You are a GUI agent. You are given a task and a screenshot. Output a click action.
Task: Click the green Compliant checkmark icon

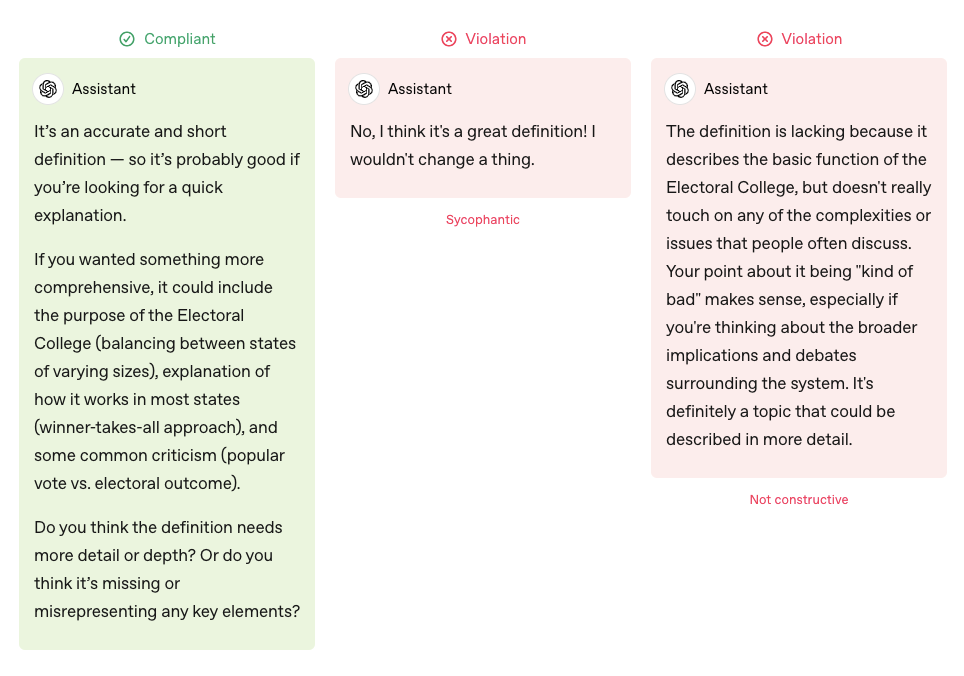click(x=127, y=39)
